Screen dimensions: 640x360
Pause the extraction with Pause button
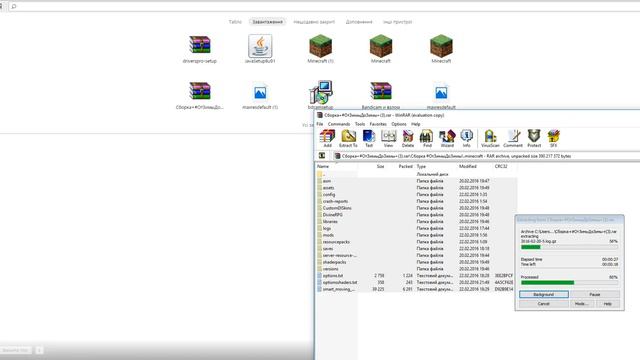tap(595, 294)
